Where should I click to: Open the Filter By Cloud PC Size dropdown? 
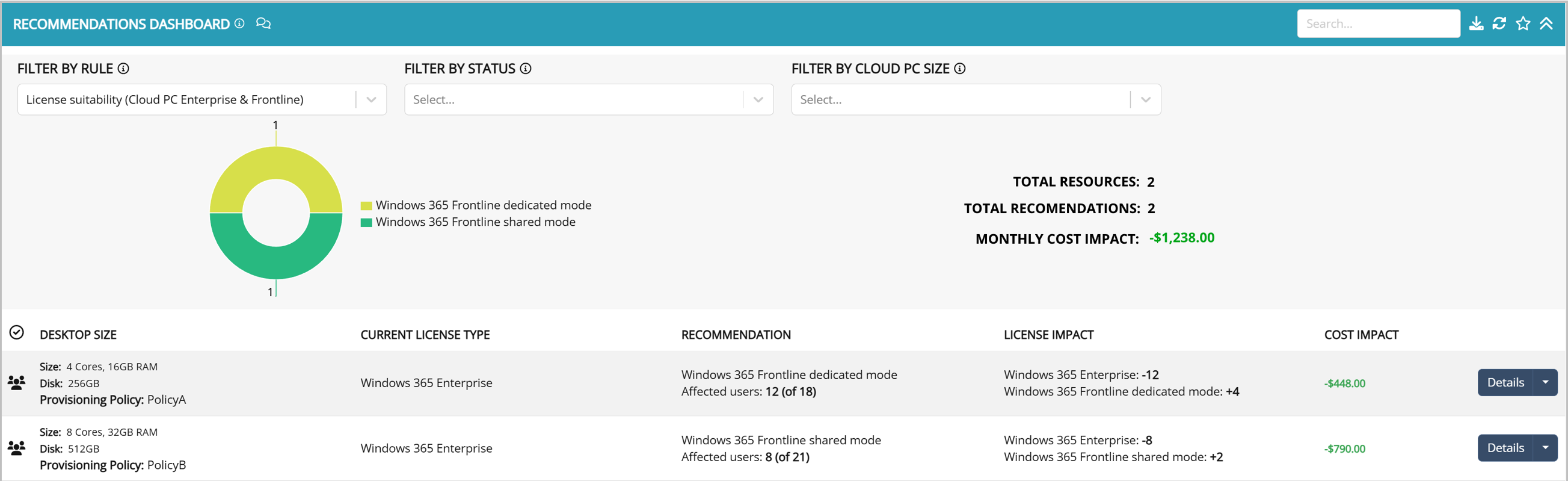coord(1145,100)
